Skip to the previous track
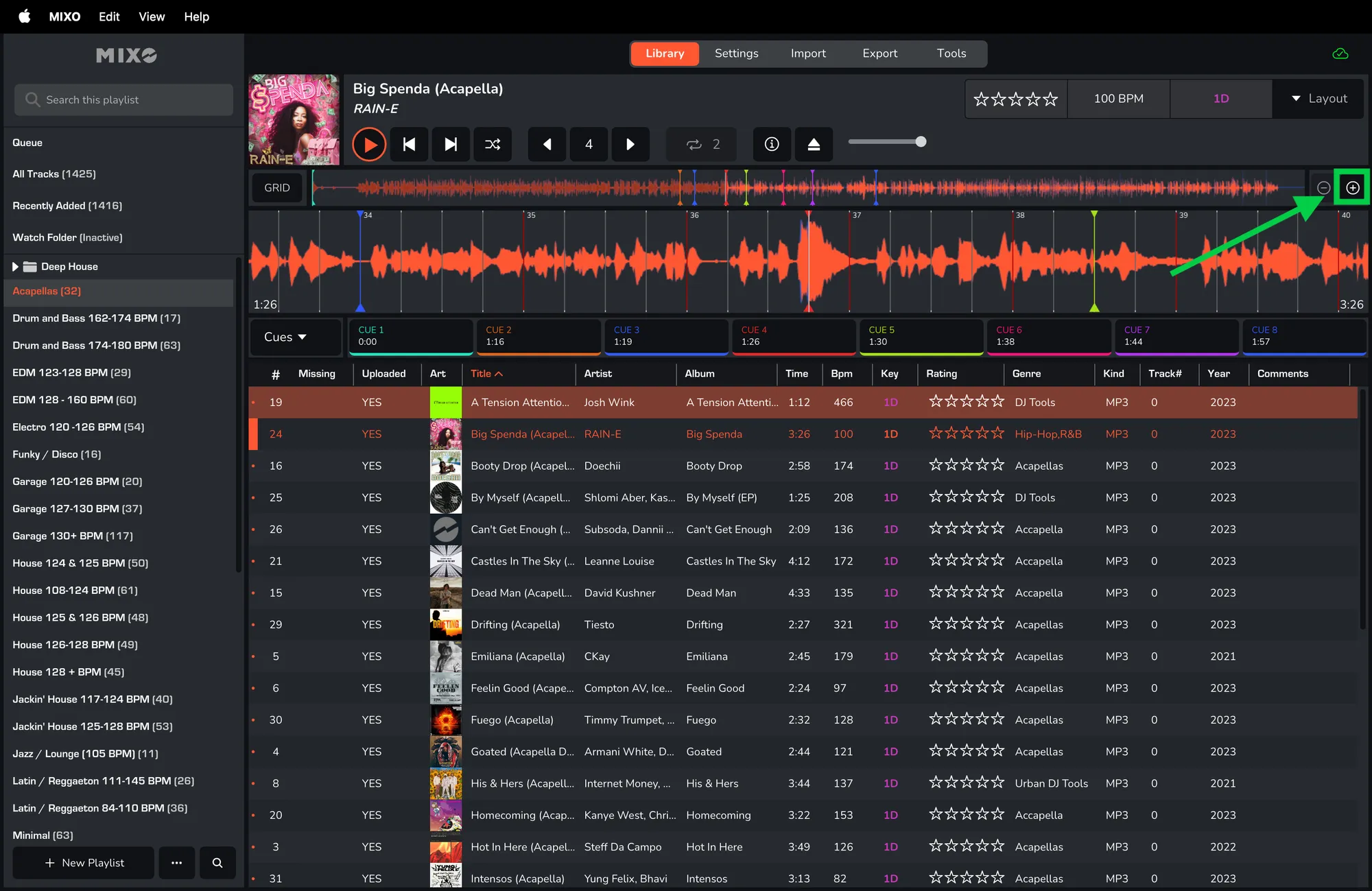Viewport: 1372px width, 891px height. (409, 144)
